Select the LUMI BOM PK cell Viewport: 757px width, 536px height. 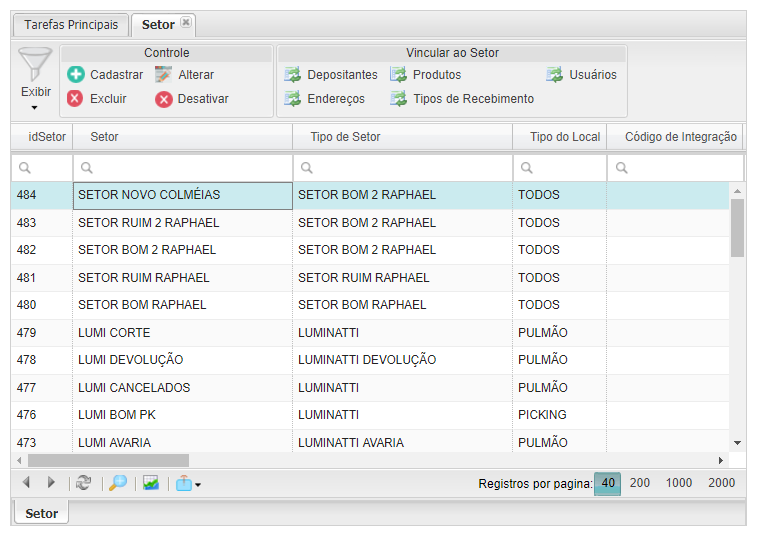[182, 415]
